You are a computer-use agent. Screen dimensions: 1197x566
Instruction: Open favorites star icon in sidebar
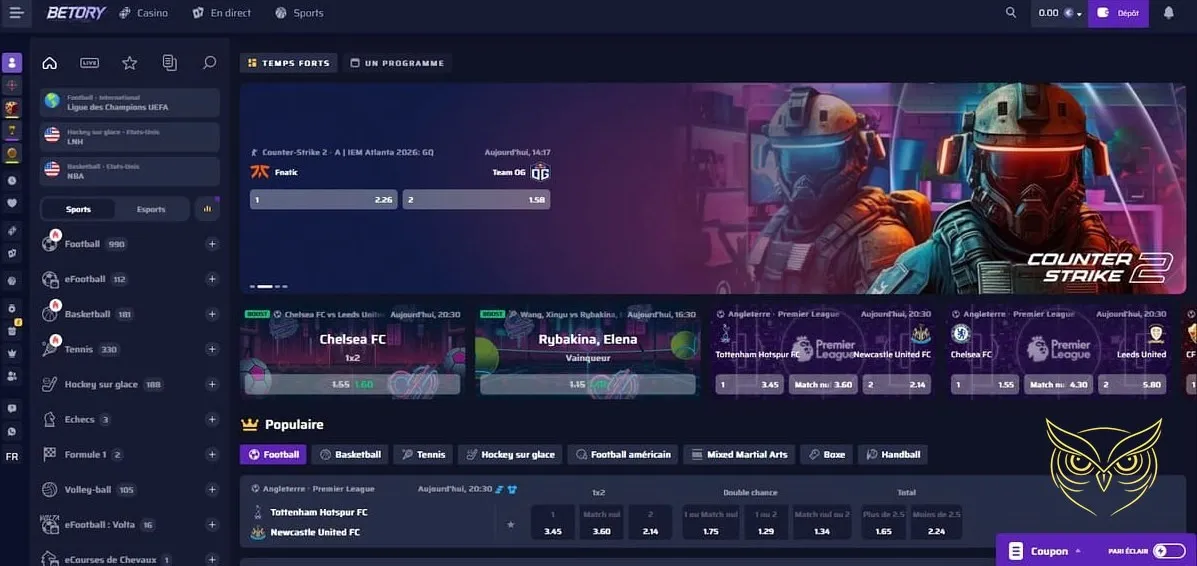[x=129, y=63]
